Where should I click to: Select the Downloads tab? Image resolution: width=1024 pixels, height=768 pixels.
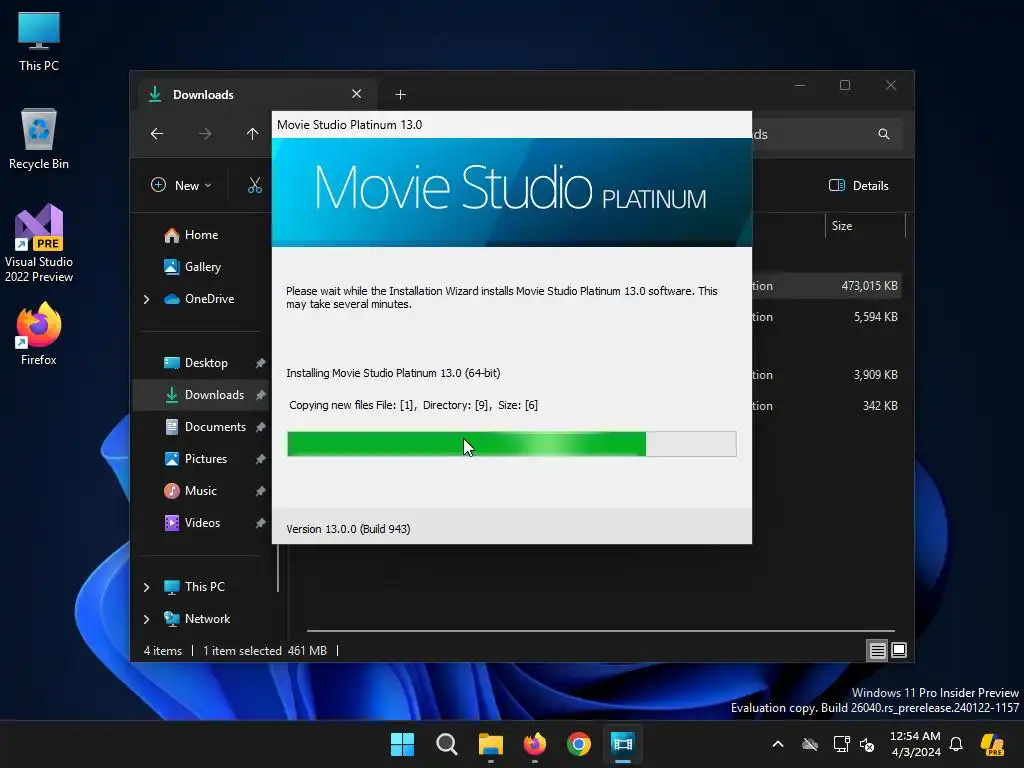click(x=257, y=95)
